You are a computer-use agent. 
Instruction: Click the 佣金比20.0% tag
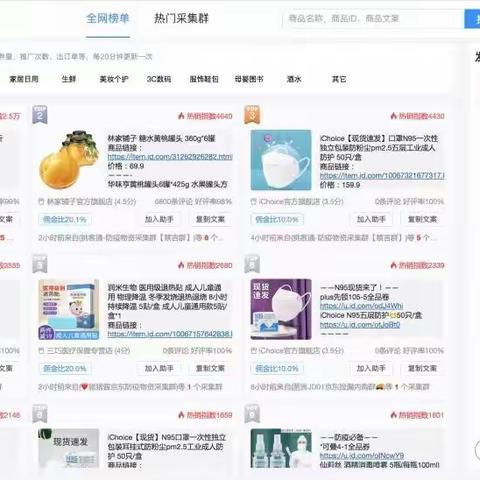65,369
